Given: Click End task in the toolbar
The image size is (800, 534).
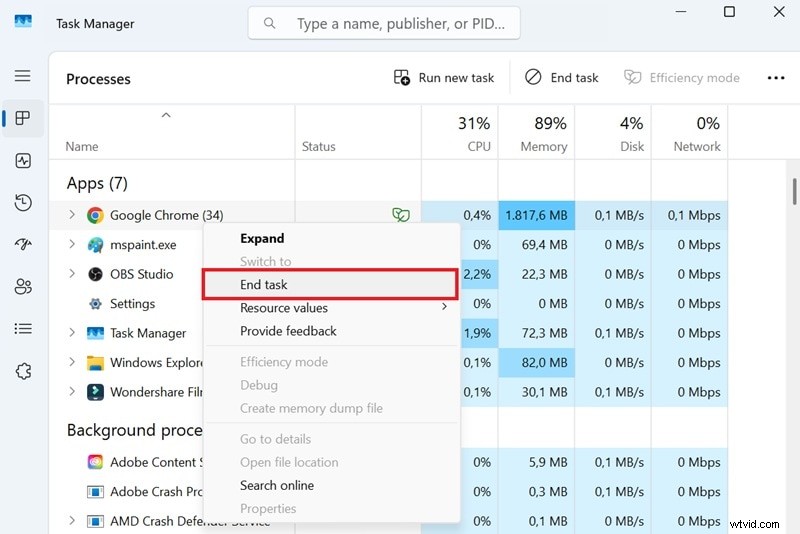Looking at the screenshot, I should tap(561, 78).
